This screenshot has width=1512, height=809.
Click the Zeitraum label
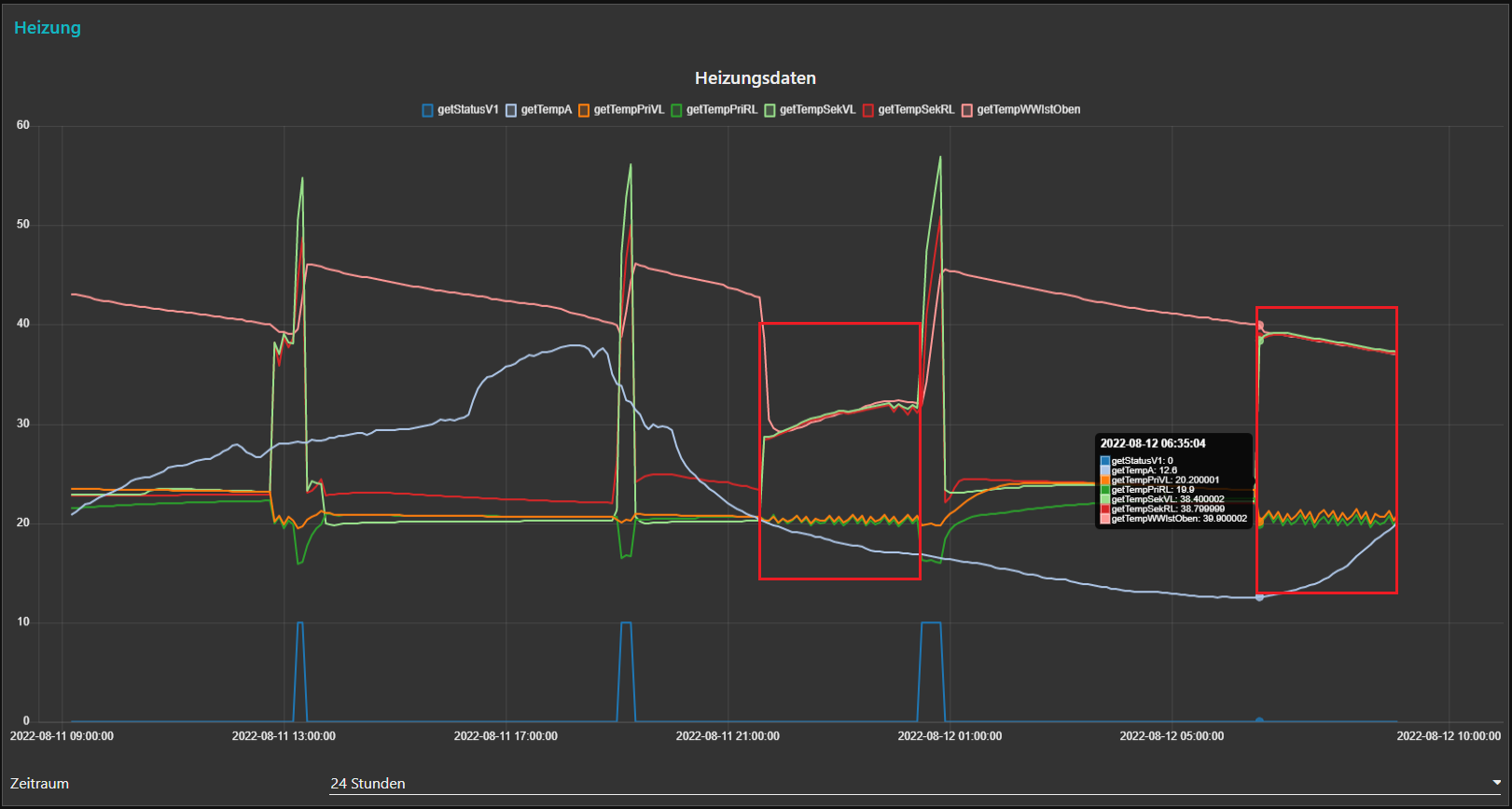click(x=40, y=784)
